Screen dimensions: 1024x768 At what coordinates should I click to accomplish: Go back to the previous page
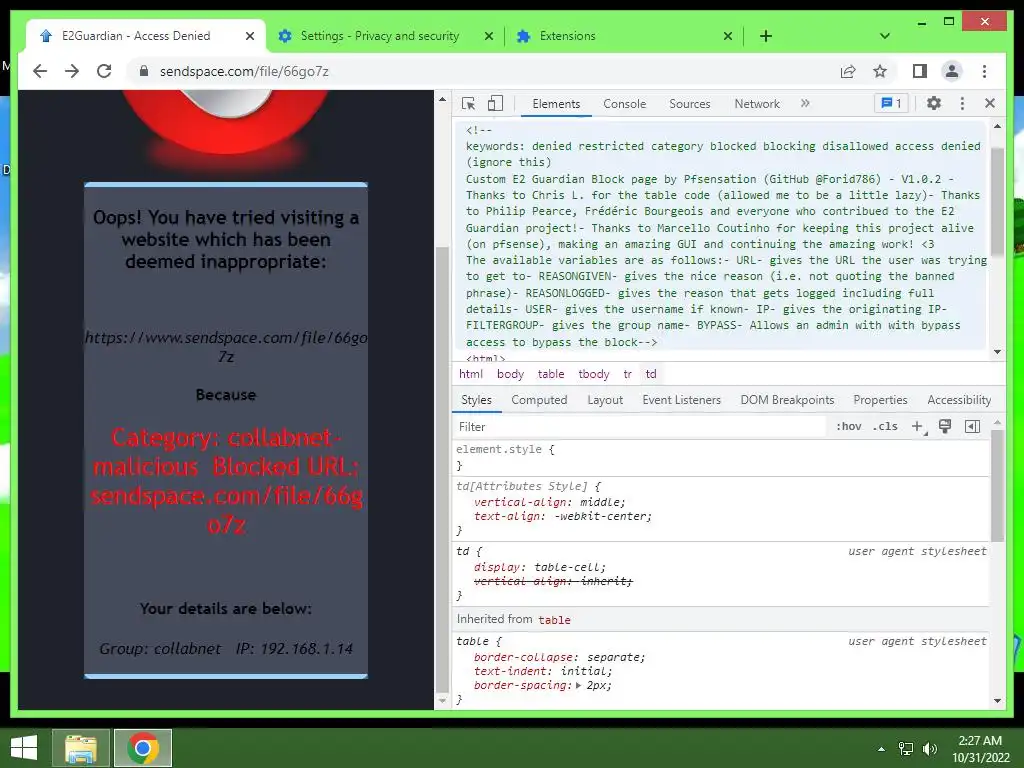tap(40, 71)
